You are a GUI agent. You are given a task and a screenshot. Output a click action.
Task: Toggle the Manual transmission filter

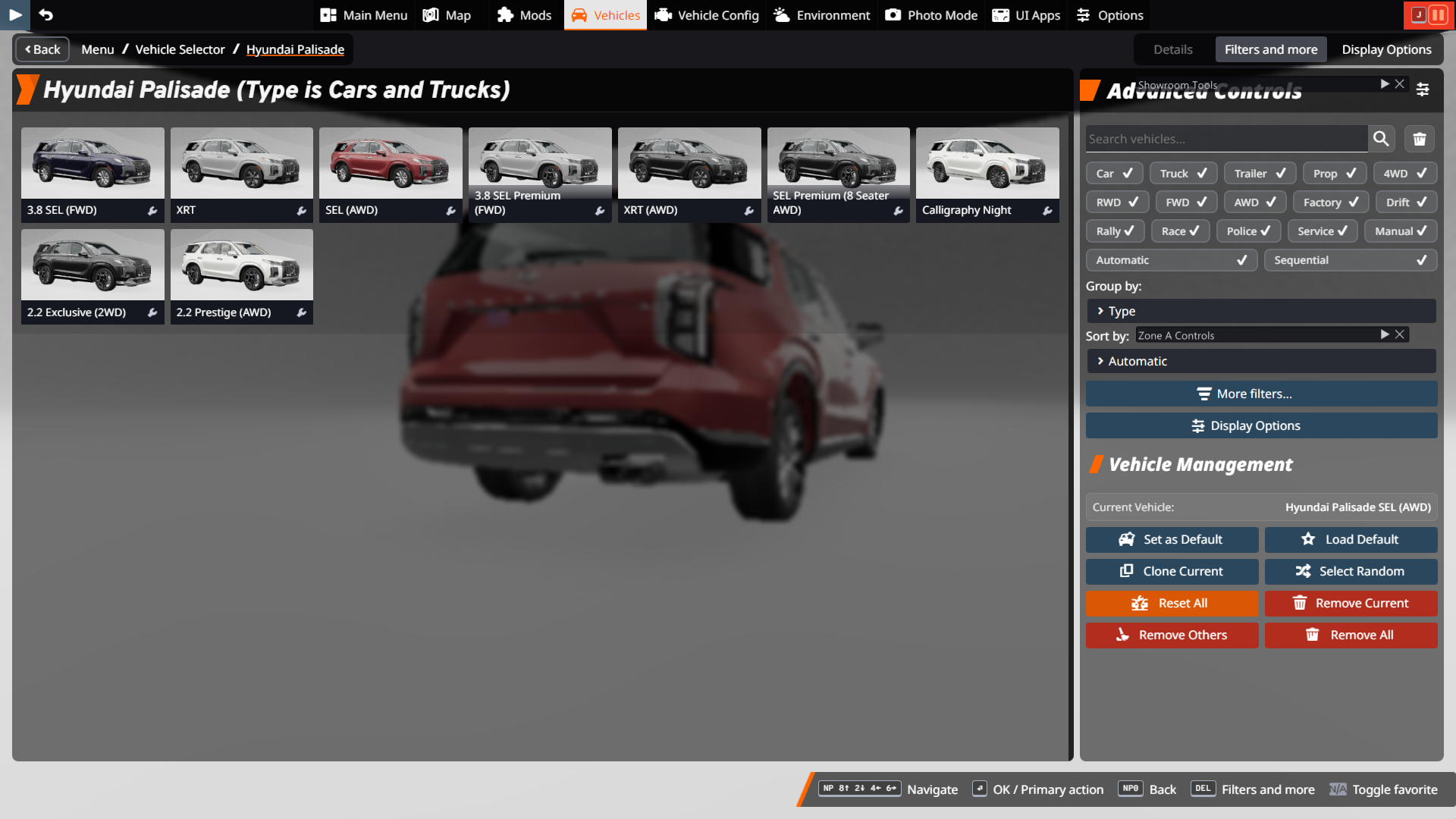(1401, 231)
